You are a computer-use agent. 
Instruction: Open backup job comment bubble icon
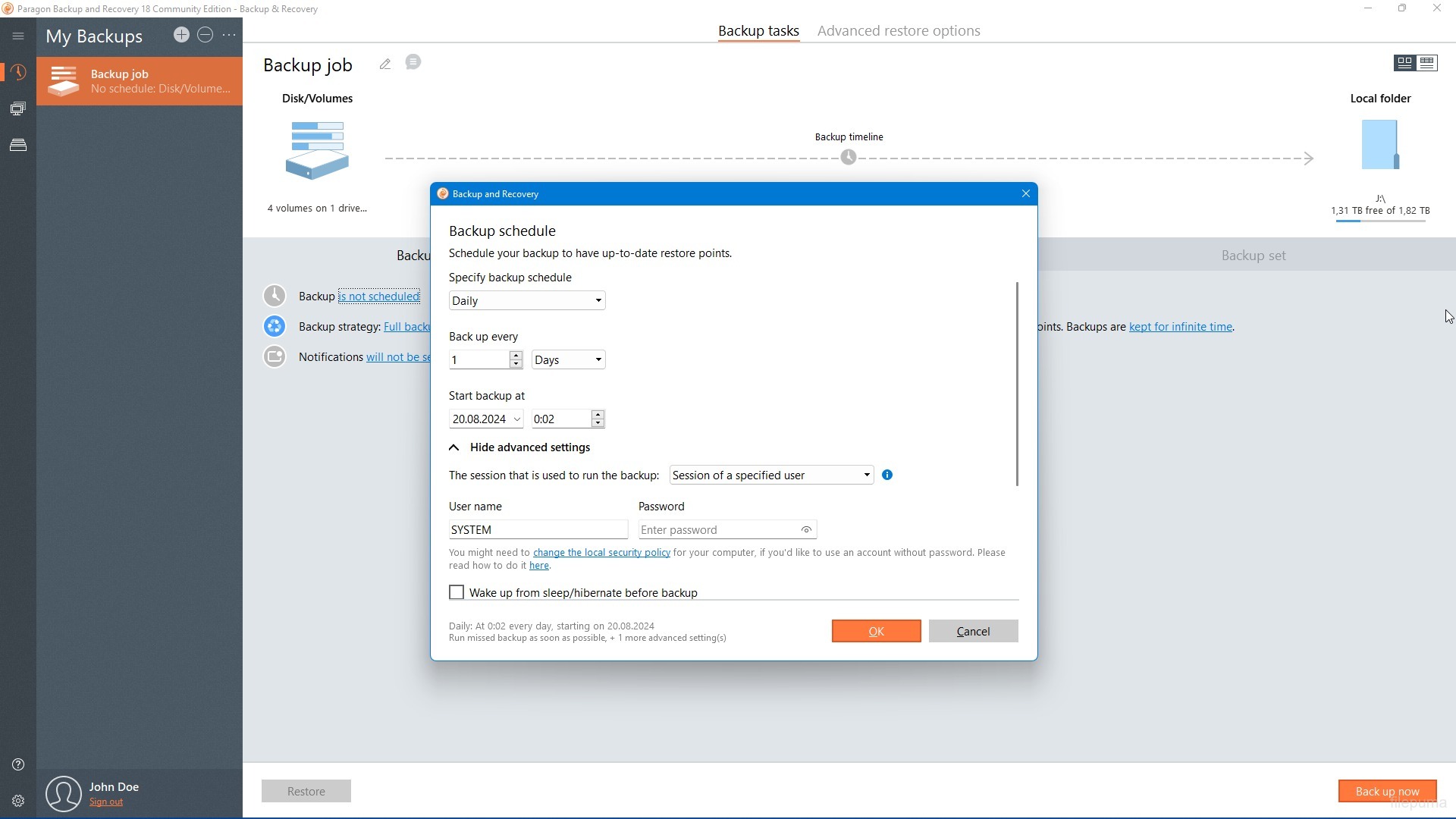pos(413,62)
